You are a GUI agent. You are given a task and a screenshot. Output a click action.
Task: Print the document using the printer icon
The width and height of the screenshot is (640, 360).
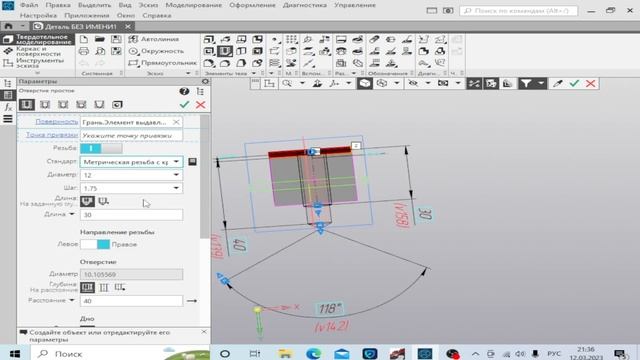coord(84,51)
